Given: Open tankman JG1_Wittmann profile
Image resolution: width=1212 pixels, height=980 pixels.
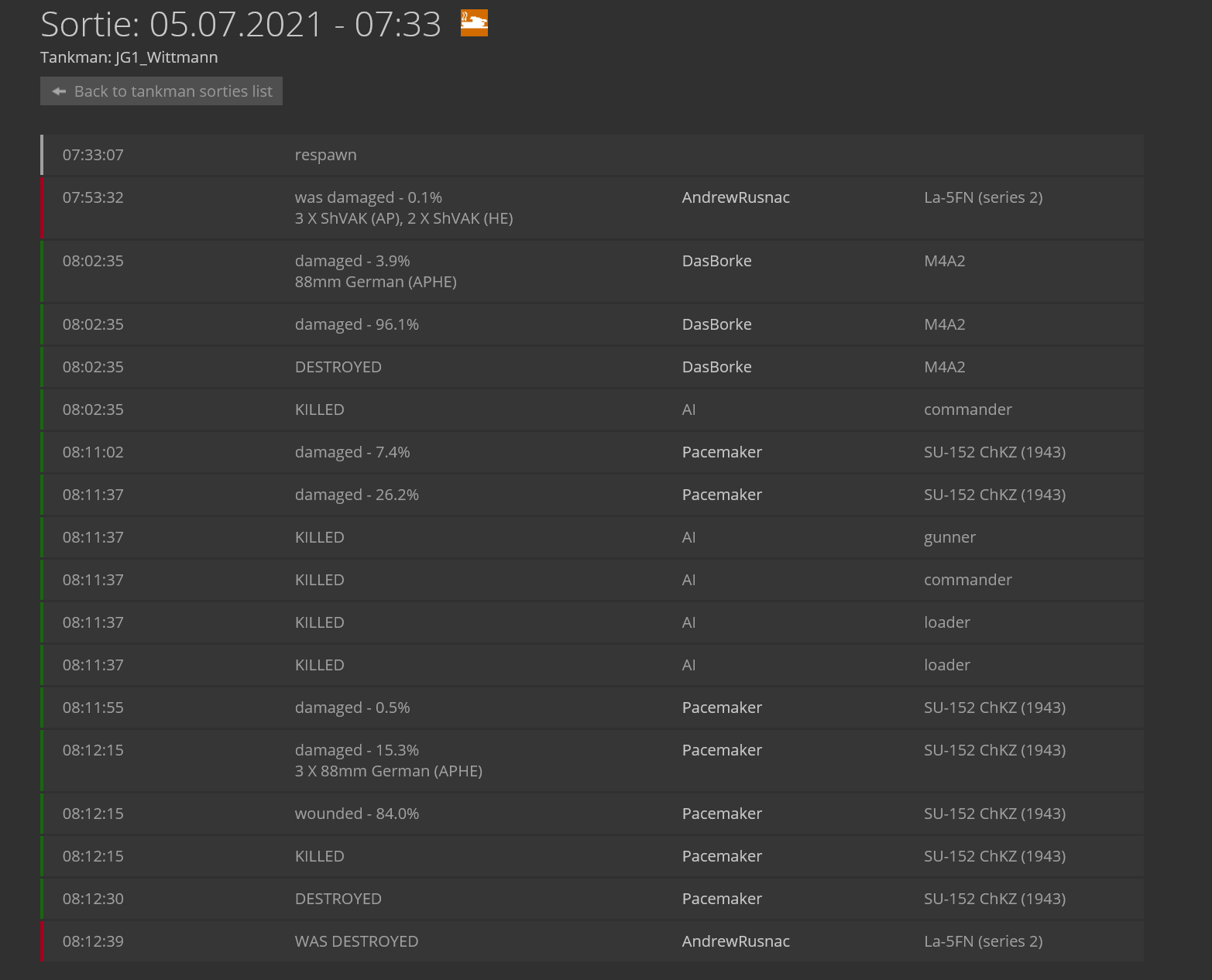Looking at the screenshot, I should [x=167, y=57].
